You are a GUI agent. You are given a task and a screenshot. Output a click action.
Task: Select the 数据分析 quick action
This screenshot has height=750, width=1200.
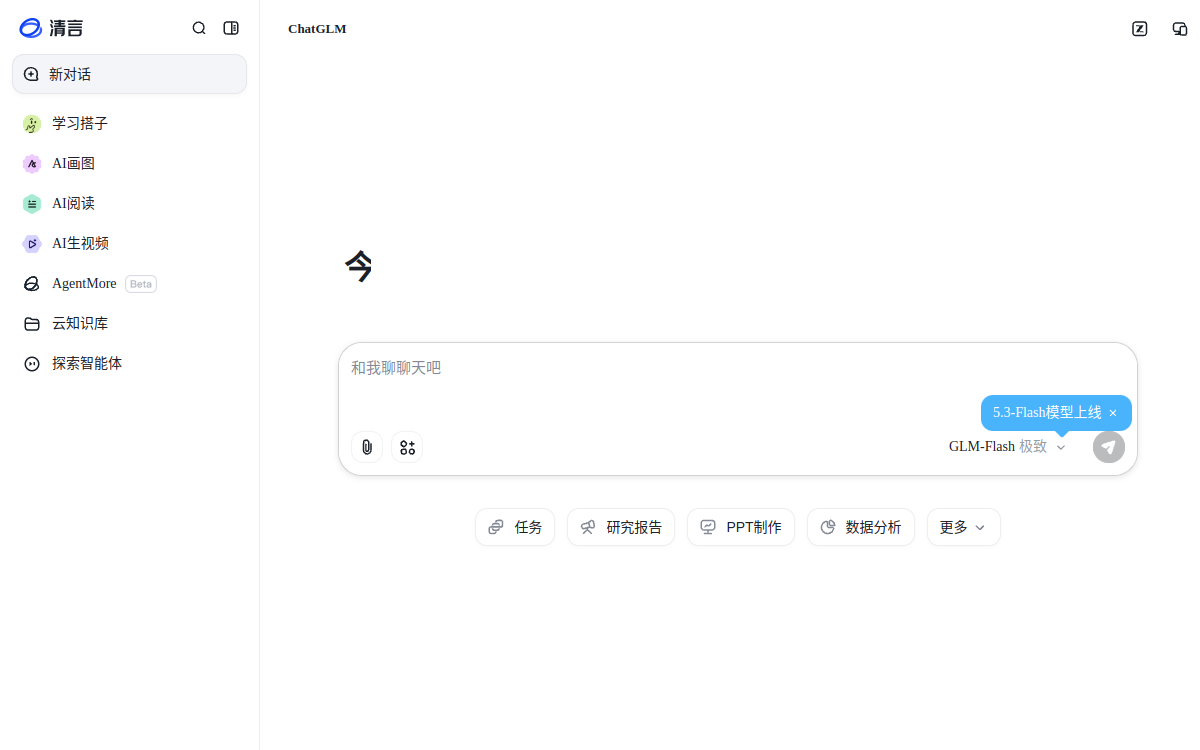coord(861,527)
